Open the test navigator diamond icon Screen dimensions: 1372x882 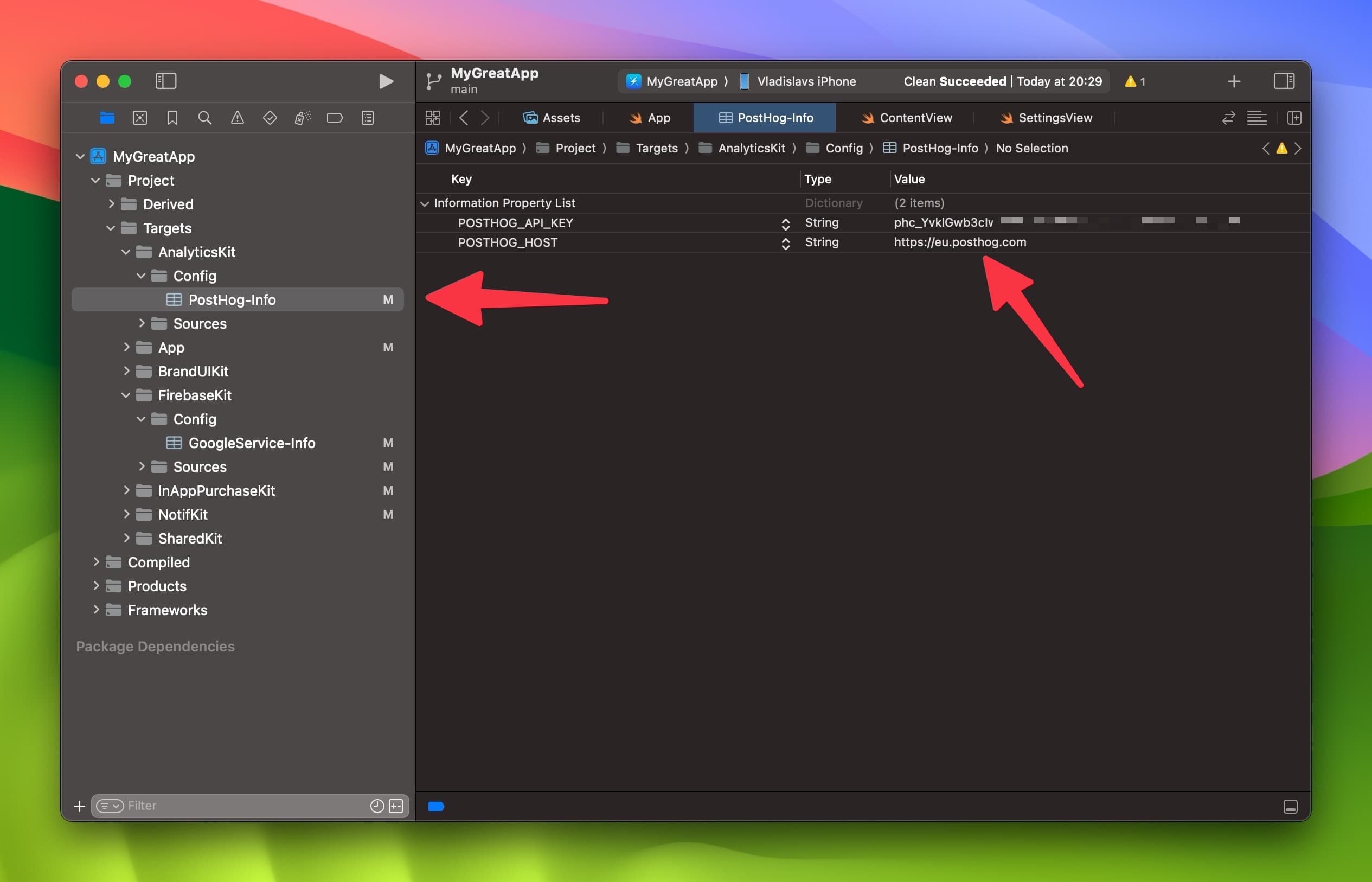(270, 118)
